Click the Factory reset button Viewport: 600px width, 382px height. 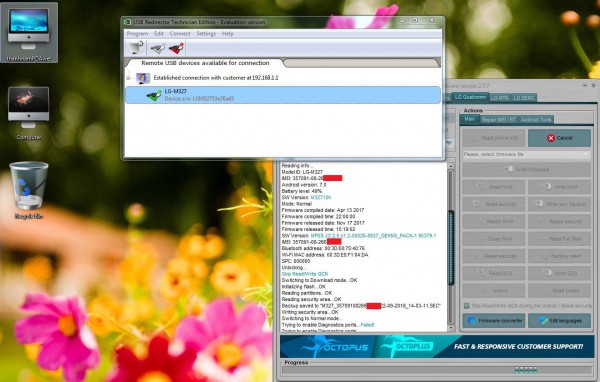(x=559, y=256)
